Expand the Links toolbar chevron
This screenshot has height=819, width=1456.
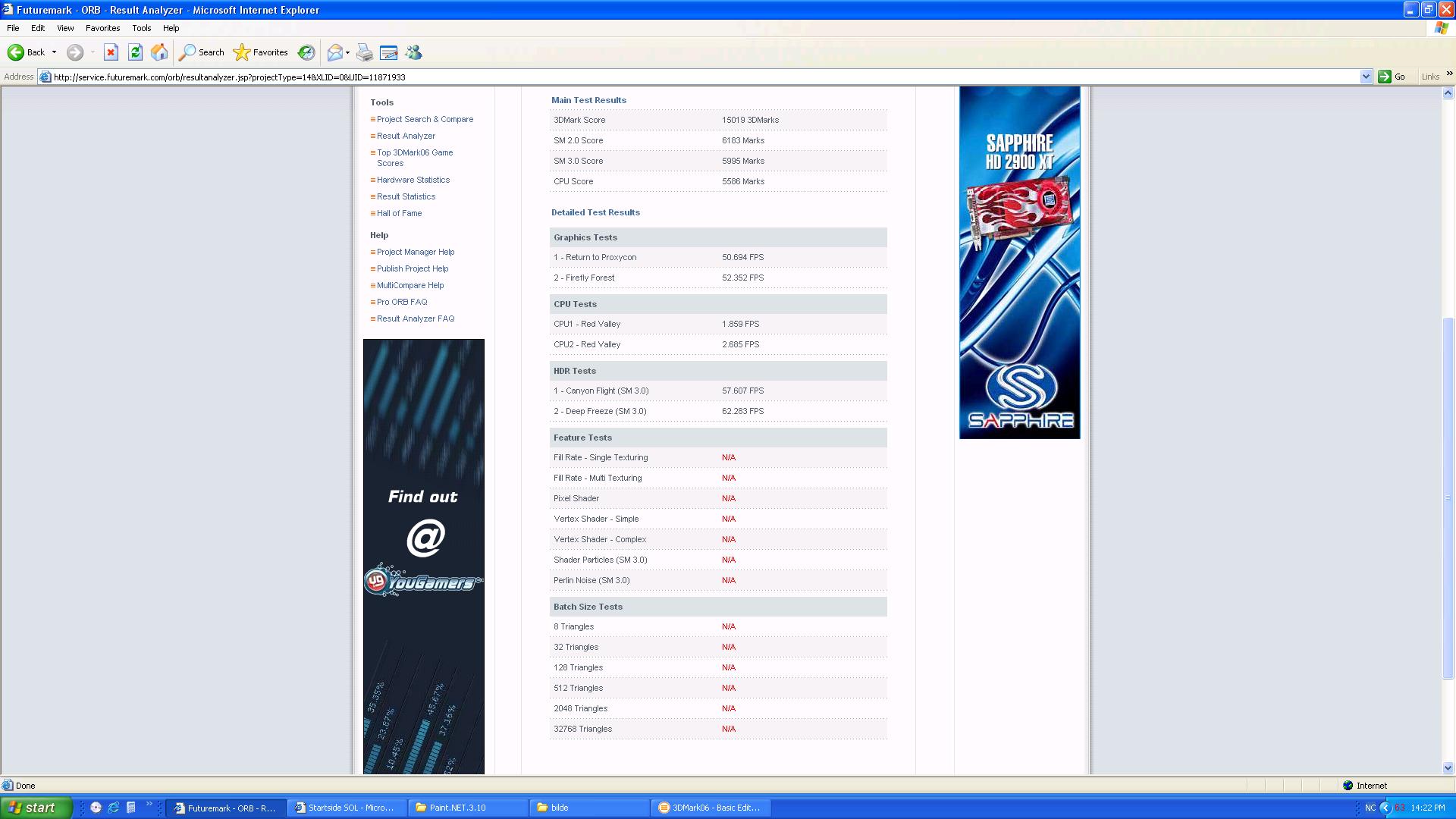pos(1449,74)
